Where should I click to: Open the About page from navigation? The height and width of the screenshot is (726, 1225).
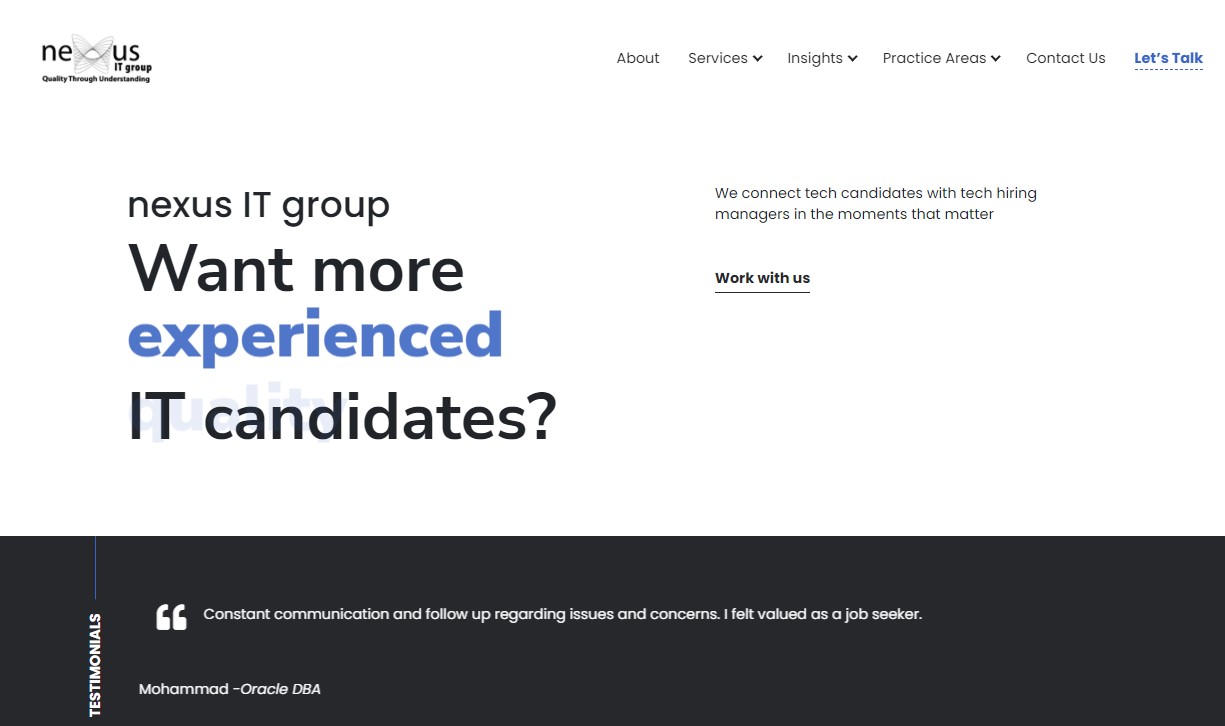pyautogui.click(x=638, y=58)
